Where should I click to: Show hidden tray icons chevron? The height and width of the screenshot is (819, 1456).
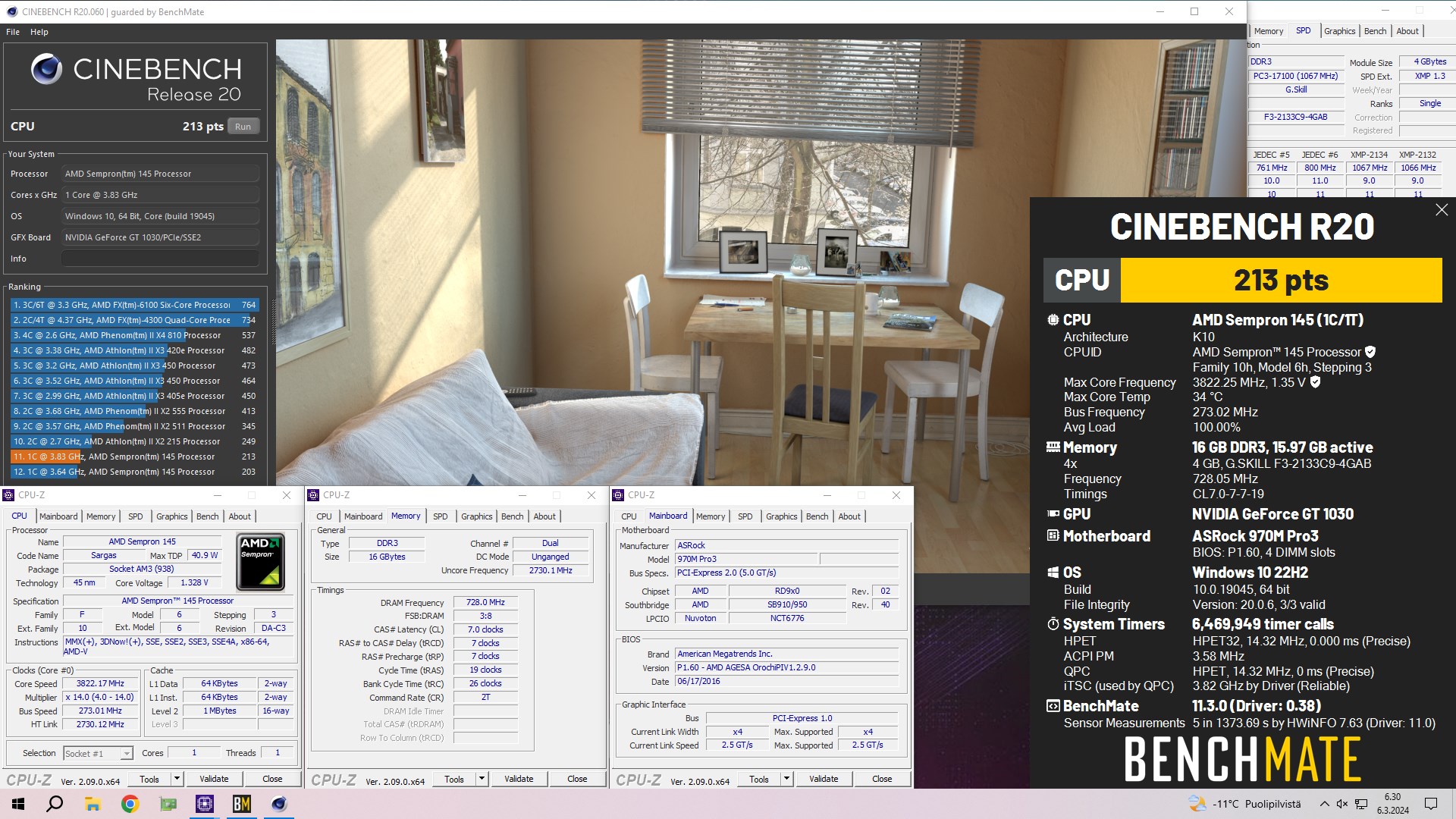coord(1324,804)
